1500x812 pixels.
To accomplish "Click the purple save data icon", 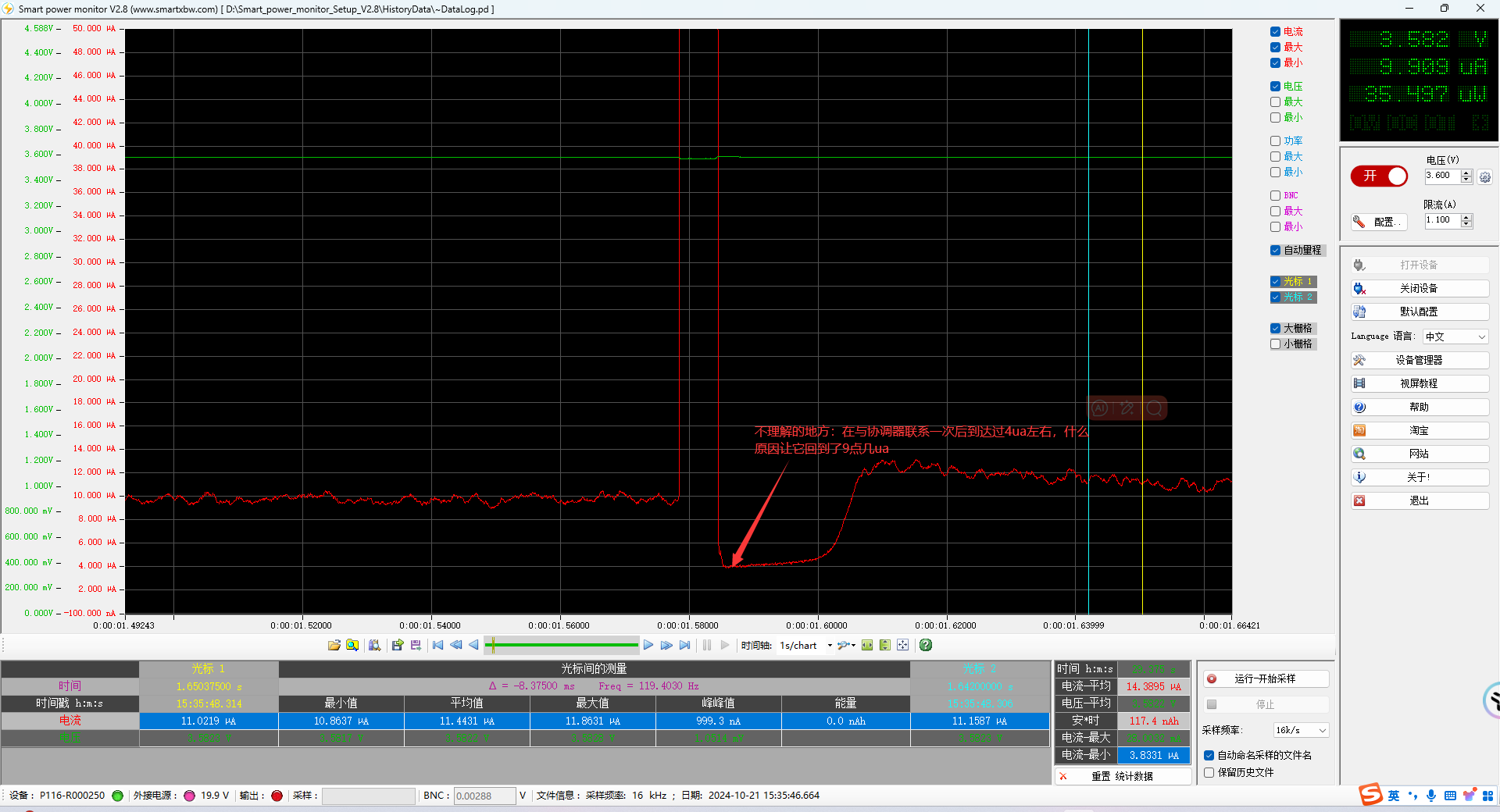I will (x=416, y=645).
